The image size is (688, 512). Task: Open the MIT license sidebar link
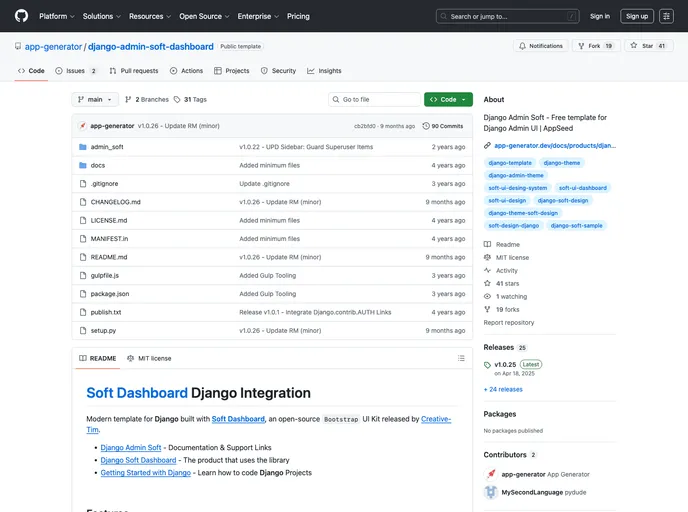click(506, 258)
